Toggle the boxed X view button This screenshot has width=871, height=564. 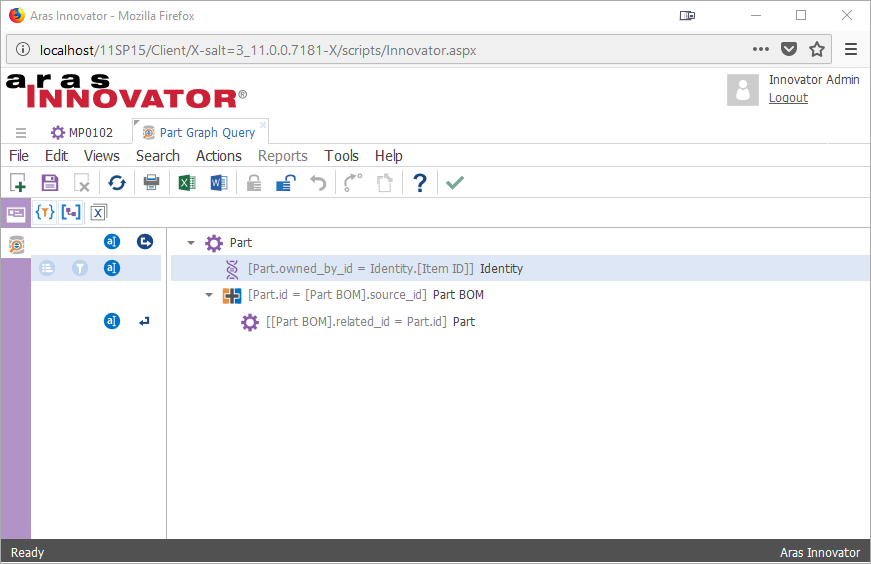point(98,212)
